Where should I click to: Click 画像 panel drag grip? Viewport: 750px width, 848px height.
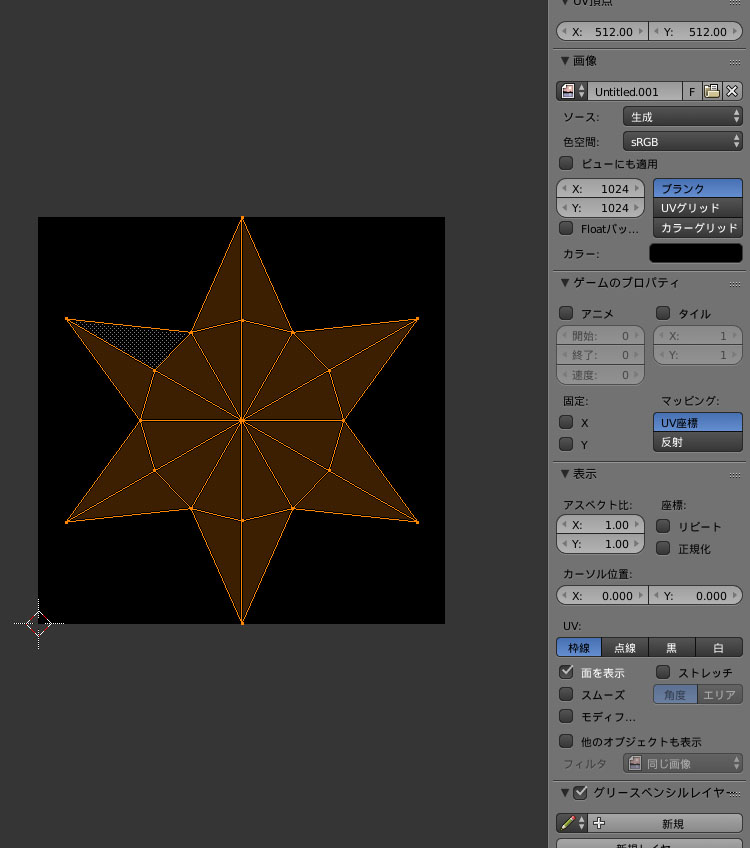pyautogui.click(x=734, y=62)
